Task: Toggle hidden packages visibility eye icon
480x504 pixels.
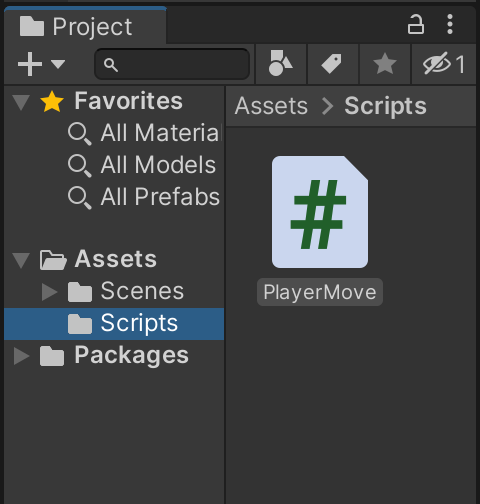Action: coord(444,64)
